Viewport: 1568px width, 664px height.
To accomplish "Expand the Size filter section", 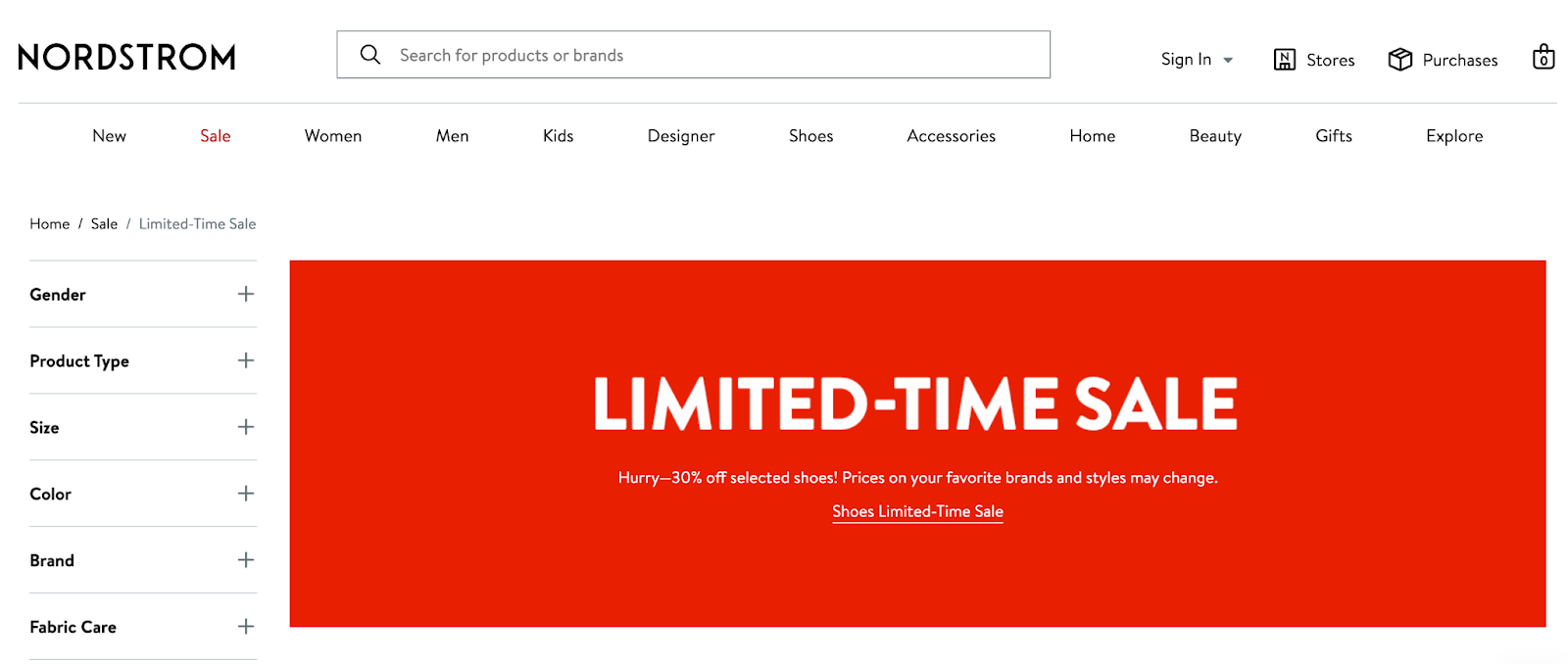I will coord(246,427).
